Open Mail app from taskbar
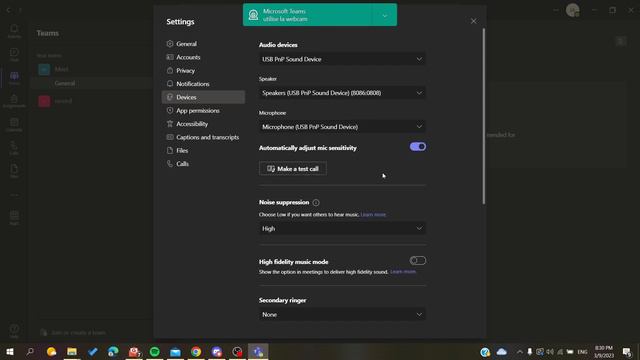 (x=175, y=351)
